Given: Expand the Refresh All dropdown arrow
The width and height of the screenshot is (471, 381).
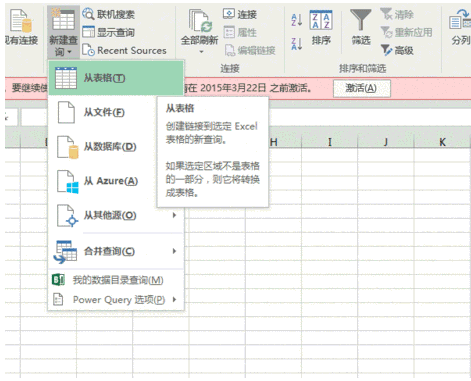Looking at the screenshot, I should pyautogui.click(x=201, y=52).
